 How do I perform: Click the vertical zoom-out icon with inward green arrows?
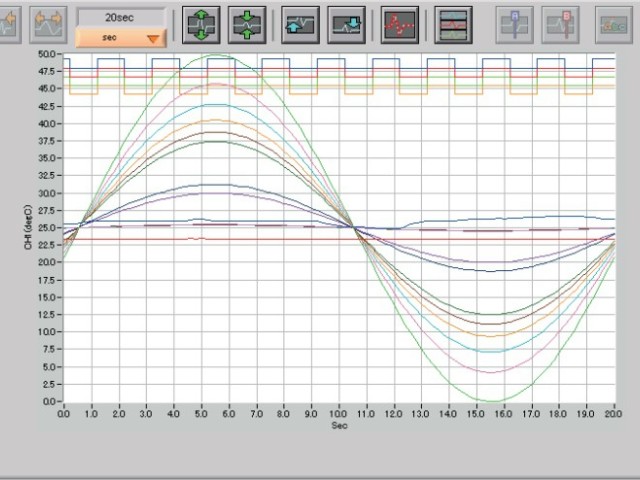pyautogui.click(x=245, y=24)
